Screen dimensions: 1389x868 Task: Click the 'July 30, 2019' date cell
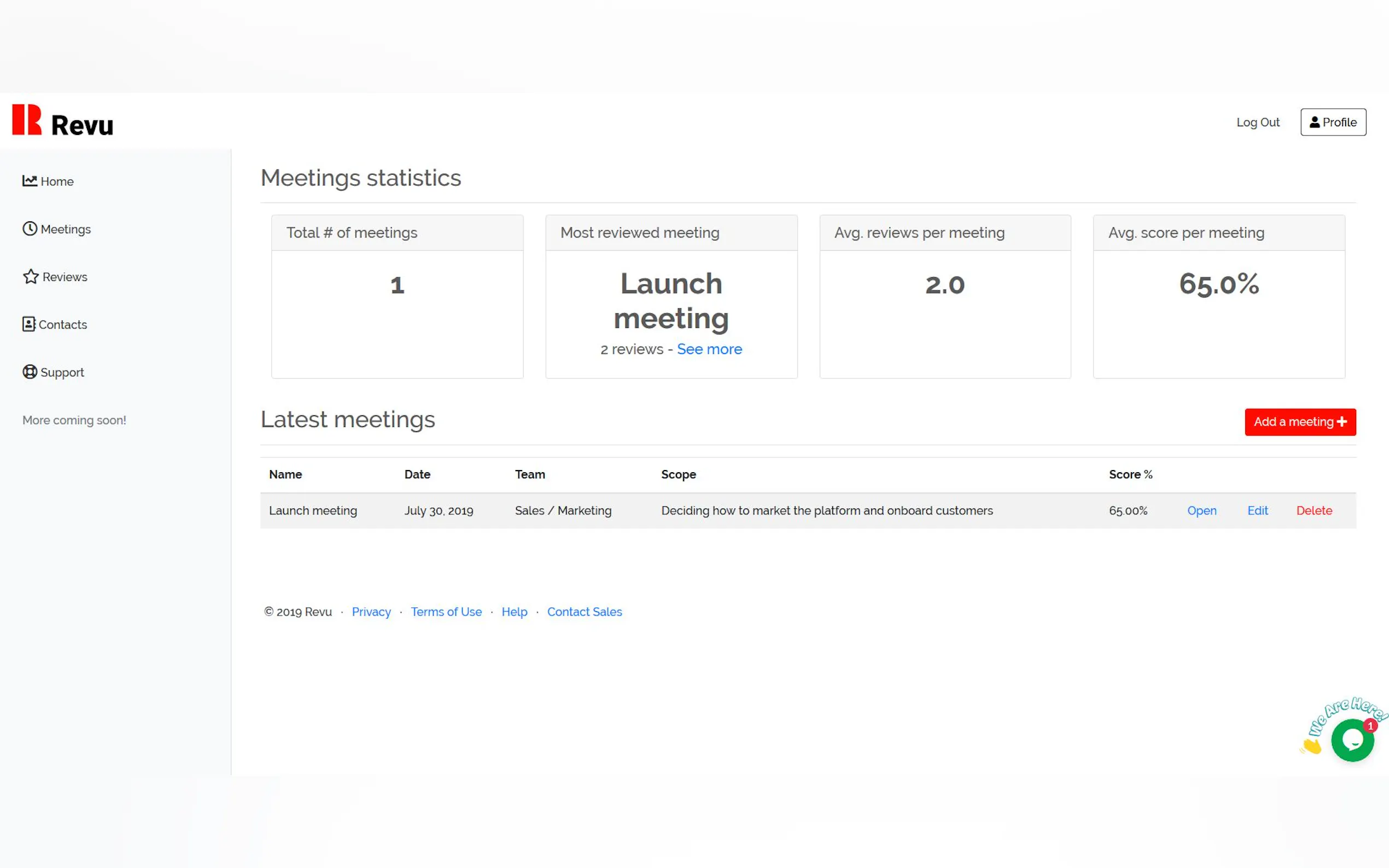point(439,511)
